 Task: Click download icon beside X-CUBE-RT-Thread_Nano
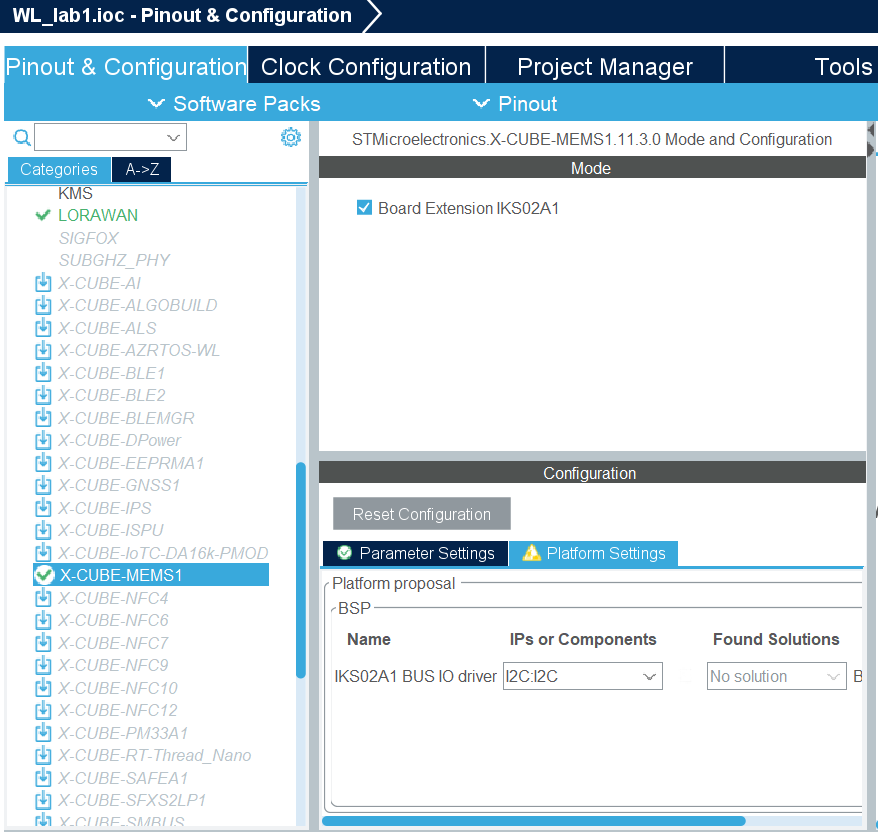pyautogui.click(x=43, y=755)
